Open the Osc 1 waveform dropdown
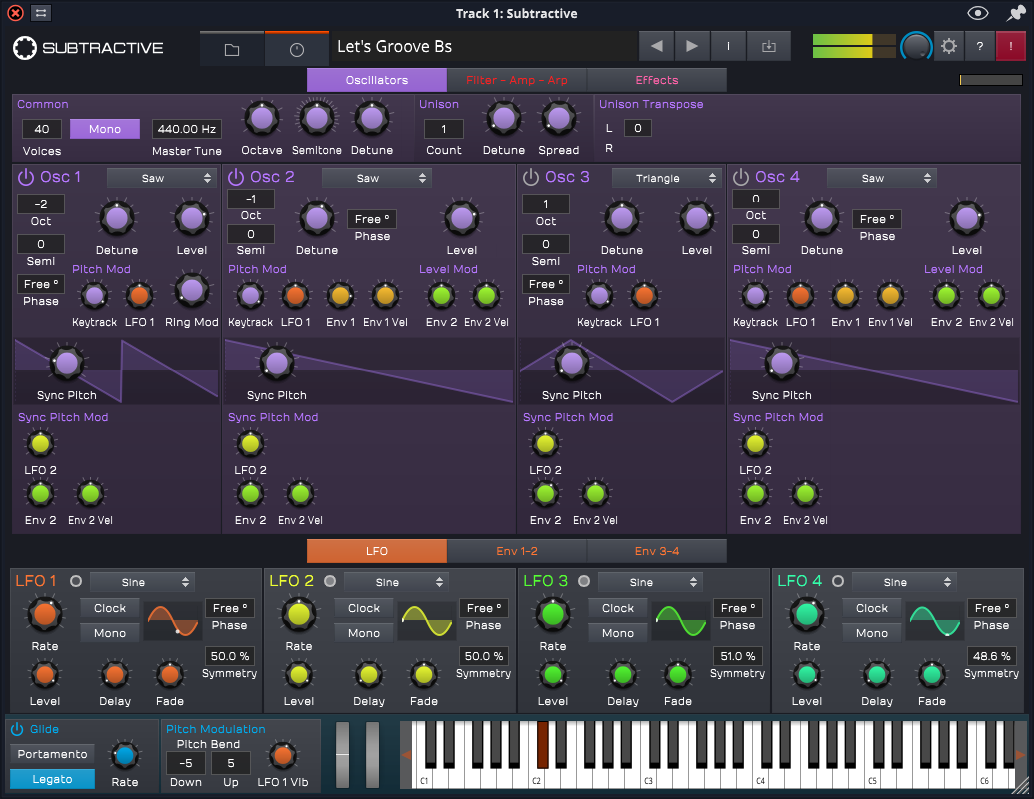This screenshot has height=799, width=1034. pyautogui.click(x=162, y=178)
